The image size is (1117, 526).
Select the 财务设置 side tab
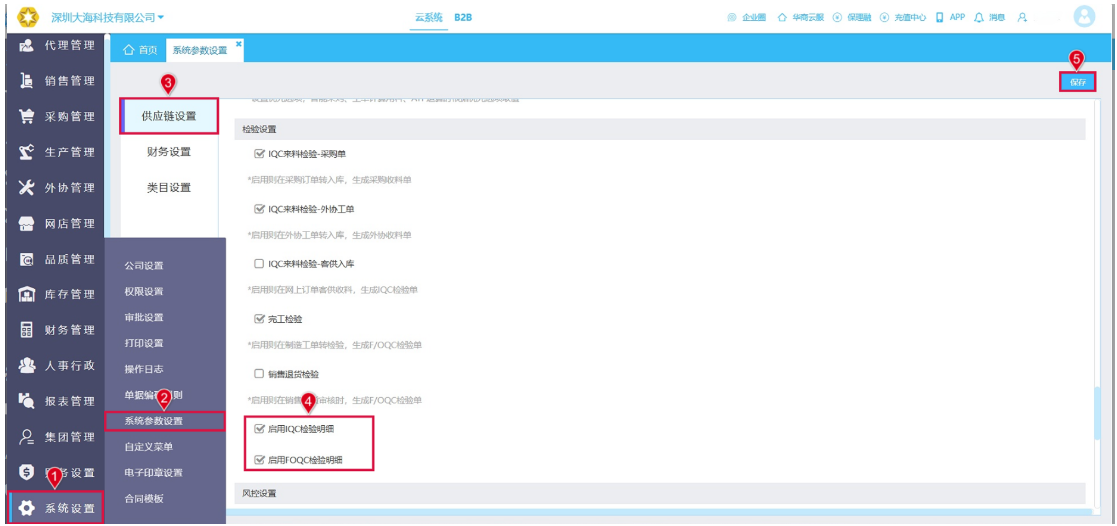click(x=169, y=152)
